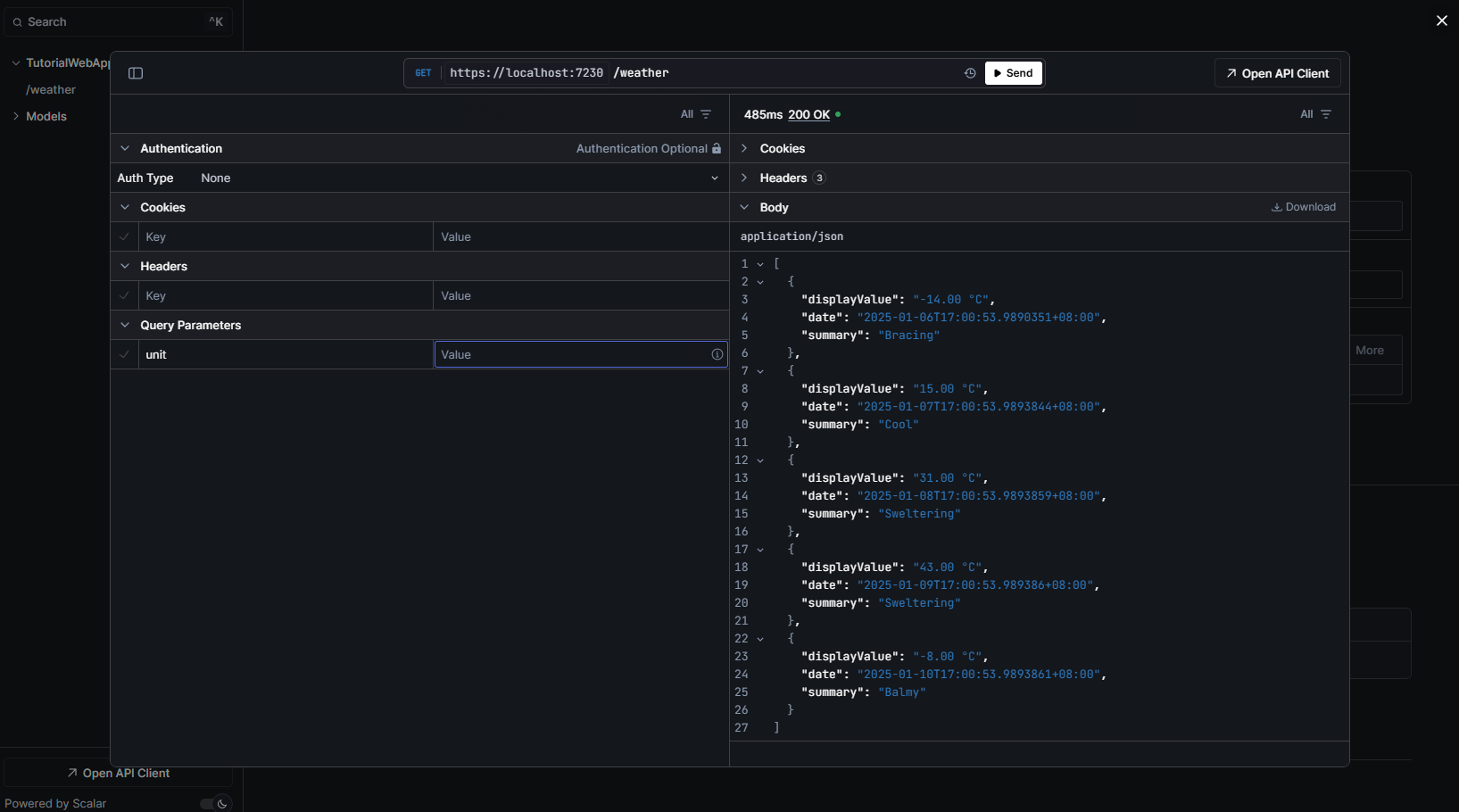
Task: Download the response body
Action: [x=1304, y=207]
